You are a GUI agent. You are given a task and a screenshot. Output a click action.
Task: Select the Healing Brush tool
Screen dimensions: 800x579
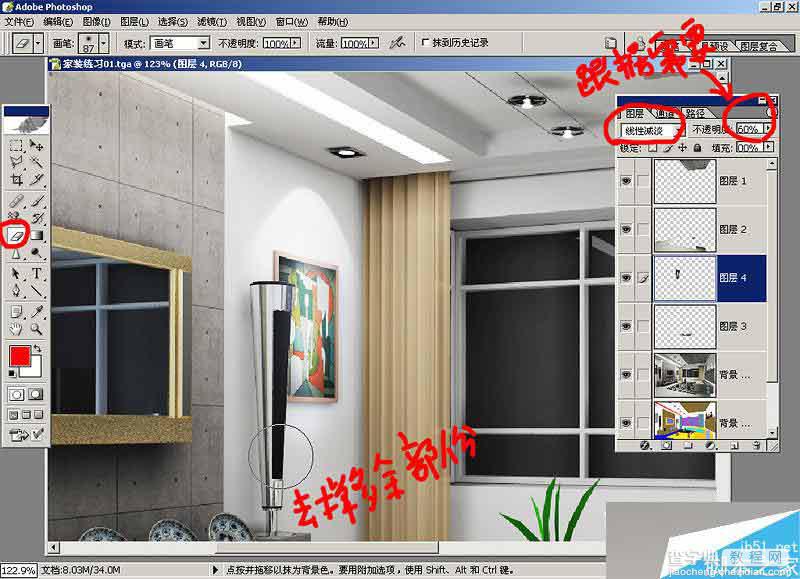(x=16, y=200)
